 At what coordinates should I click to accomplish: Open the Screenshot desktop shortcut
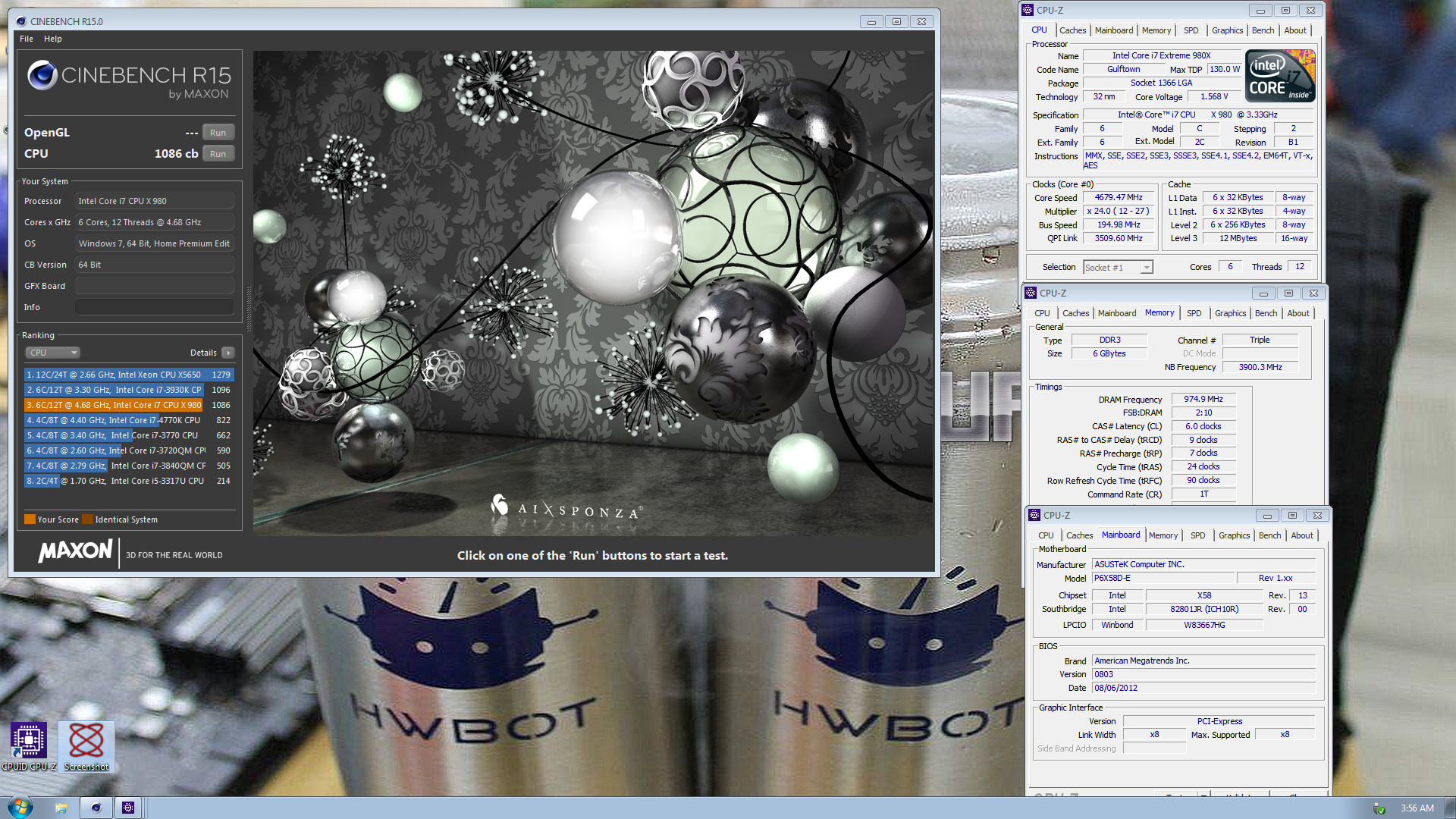point(86,746)
